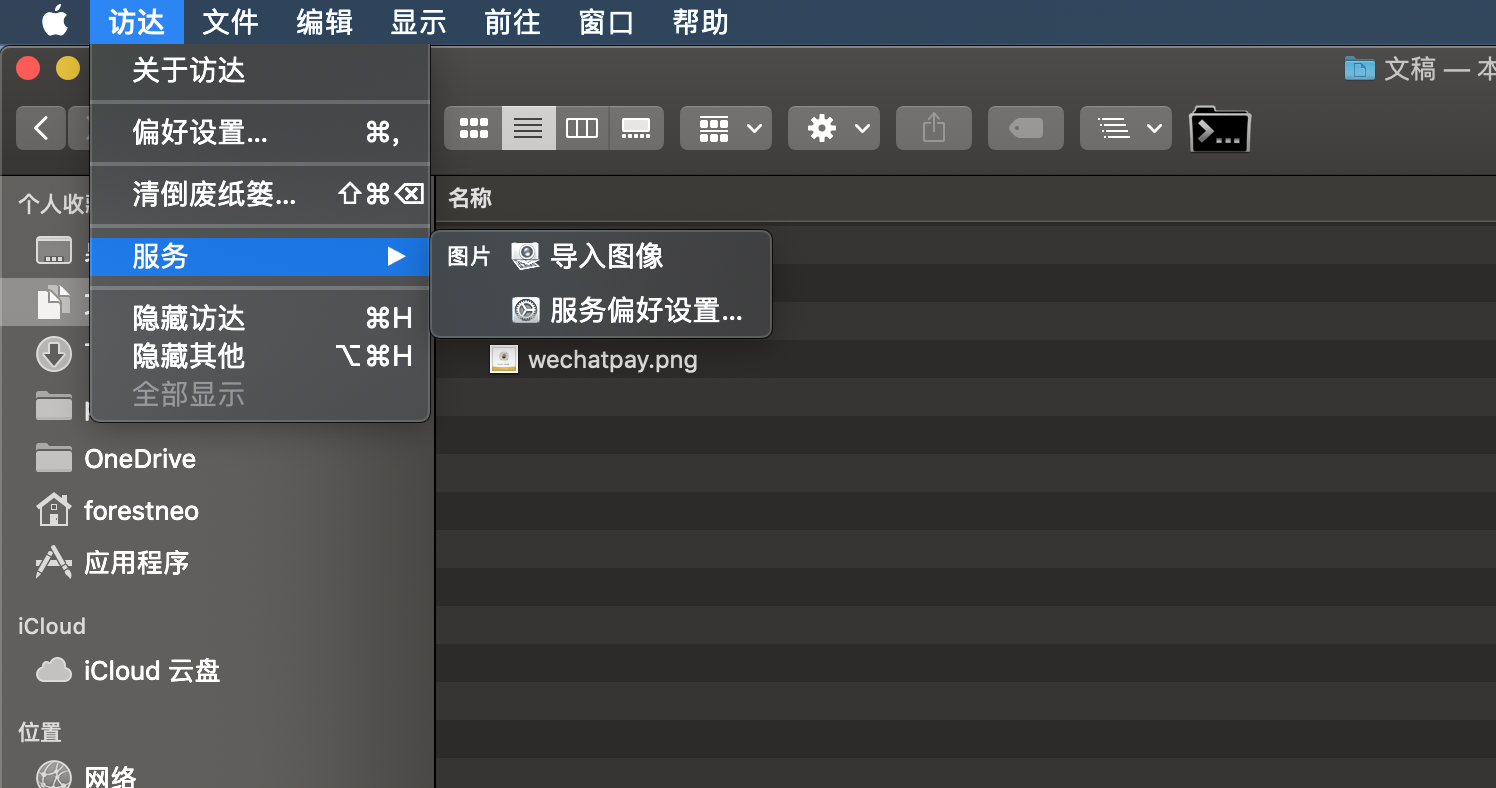Click the 网络 globe icon

pos(54,776)
